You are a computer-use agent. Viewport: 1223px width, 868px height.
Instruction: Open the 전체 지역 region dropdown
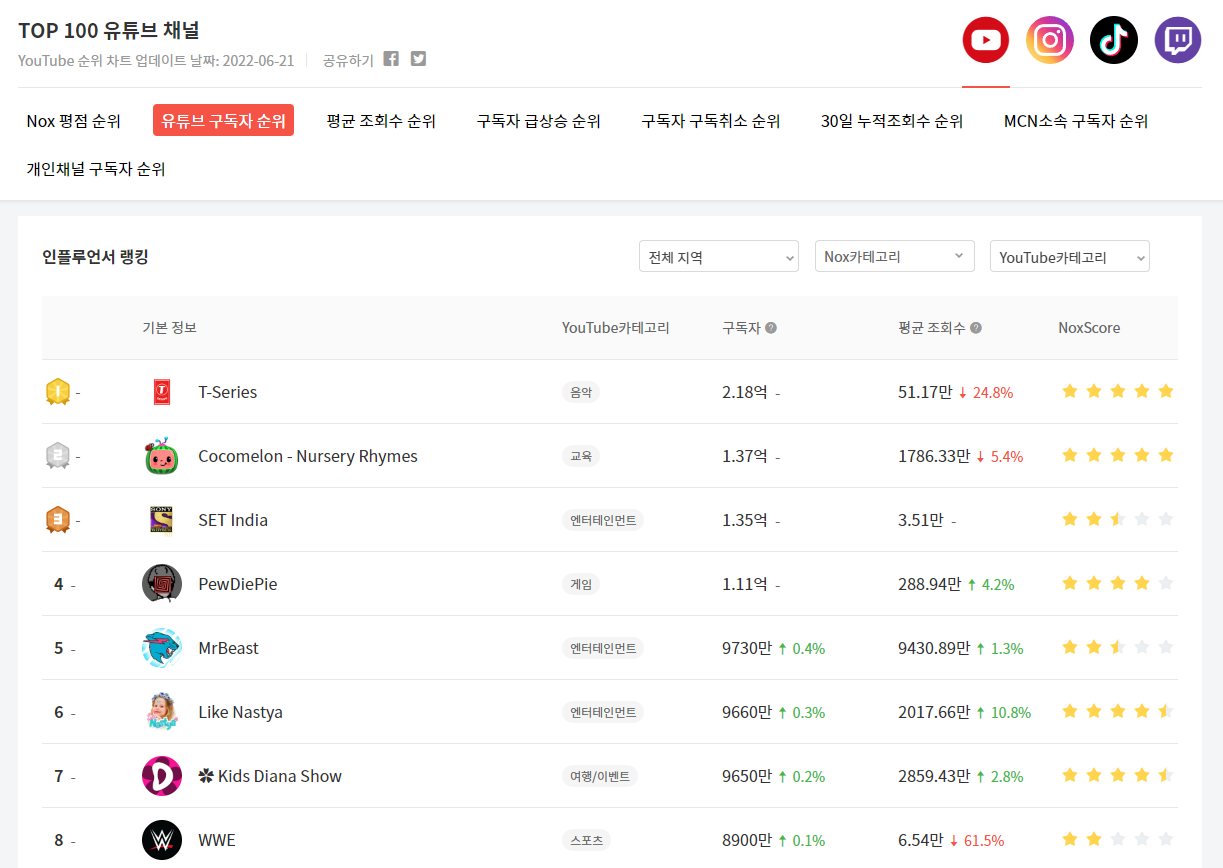(x=719, y=257)
